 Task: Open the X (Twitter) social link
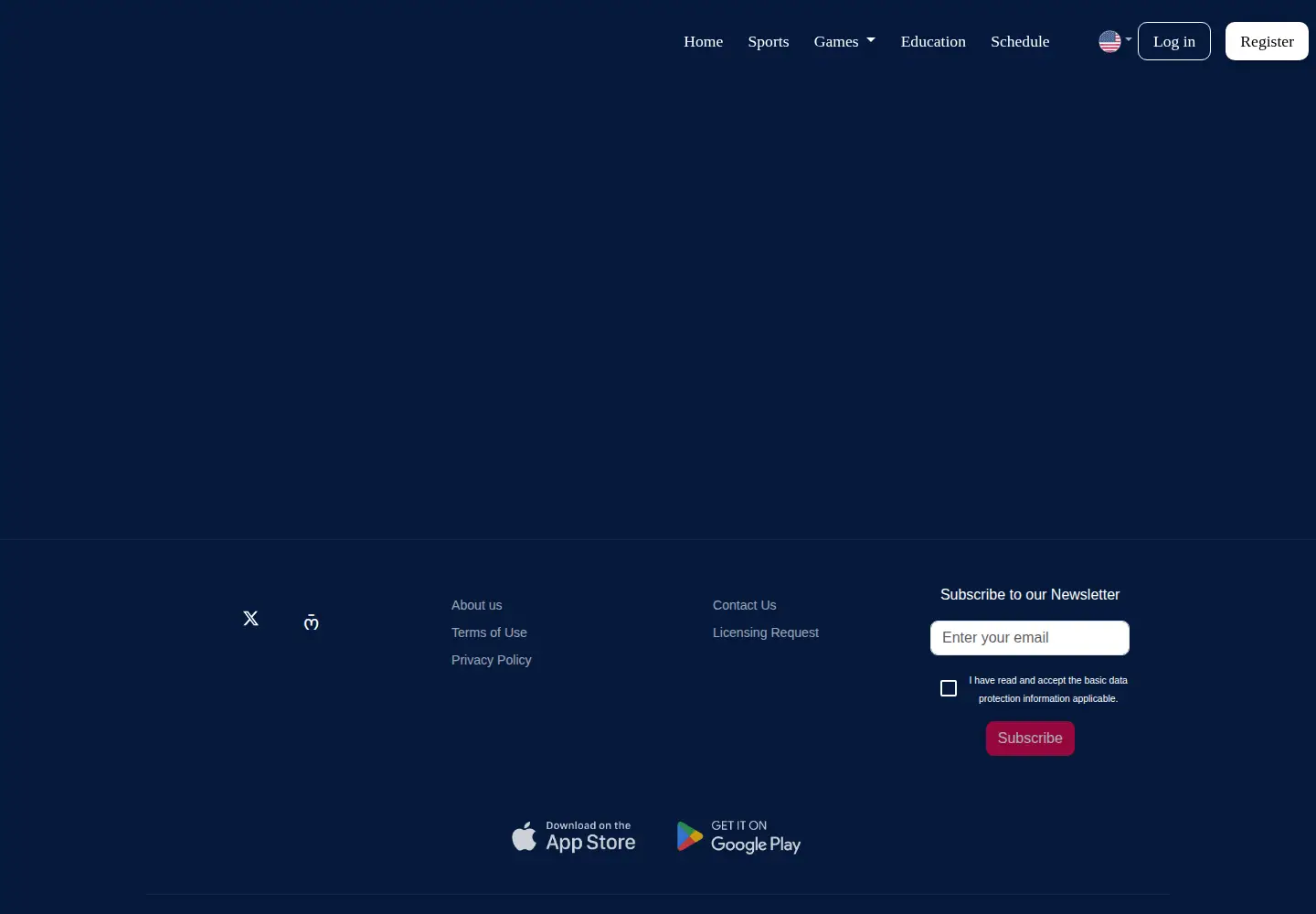pyautogui.click(x=250, y=619)
